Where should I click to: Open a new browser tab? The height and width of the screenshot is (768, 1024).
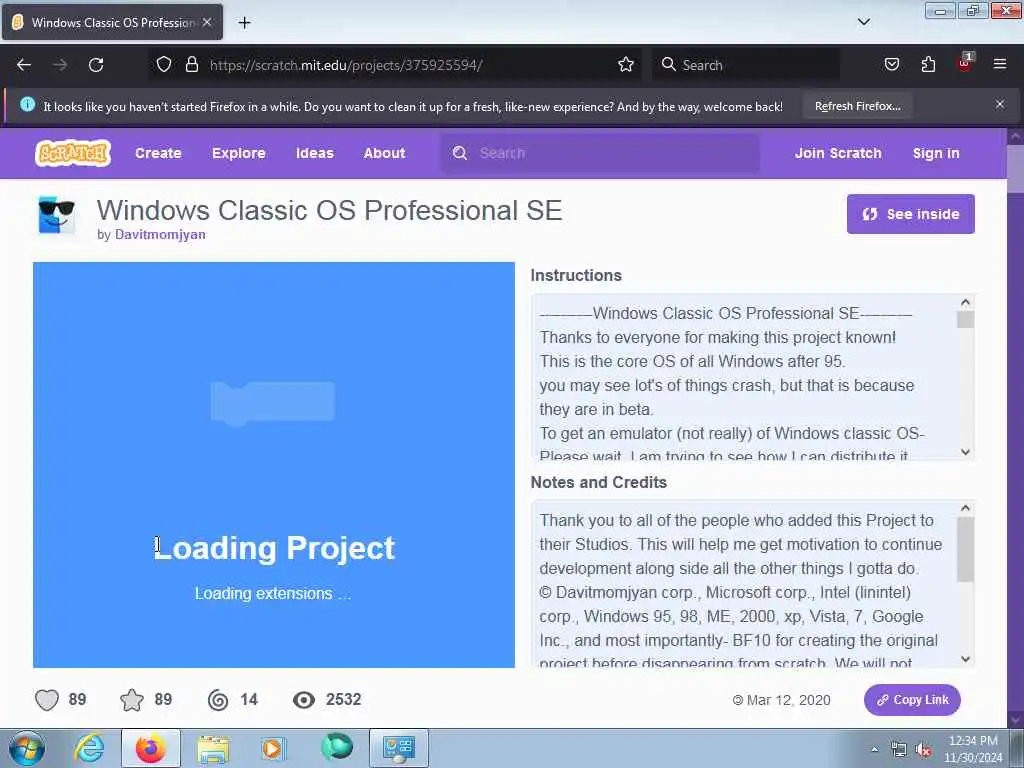[244, 23]
